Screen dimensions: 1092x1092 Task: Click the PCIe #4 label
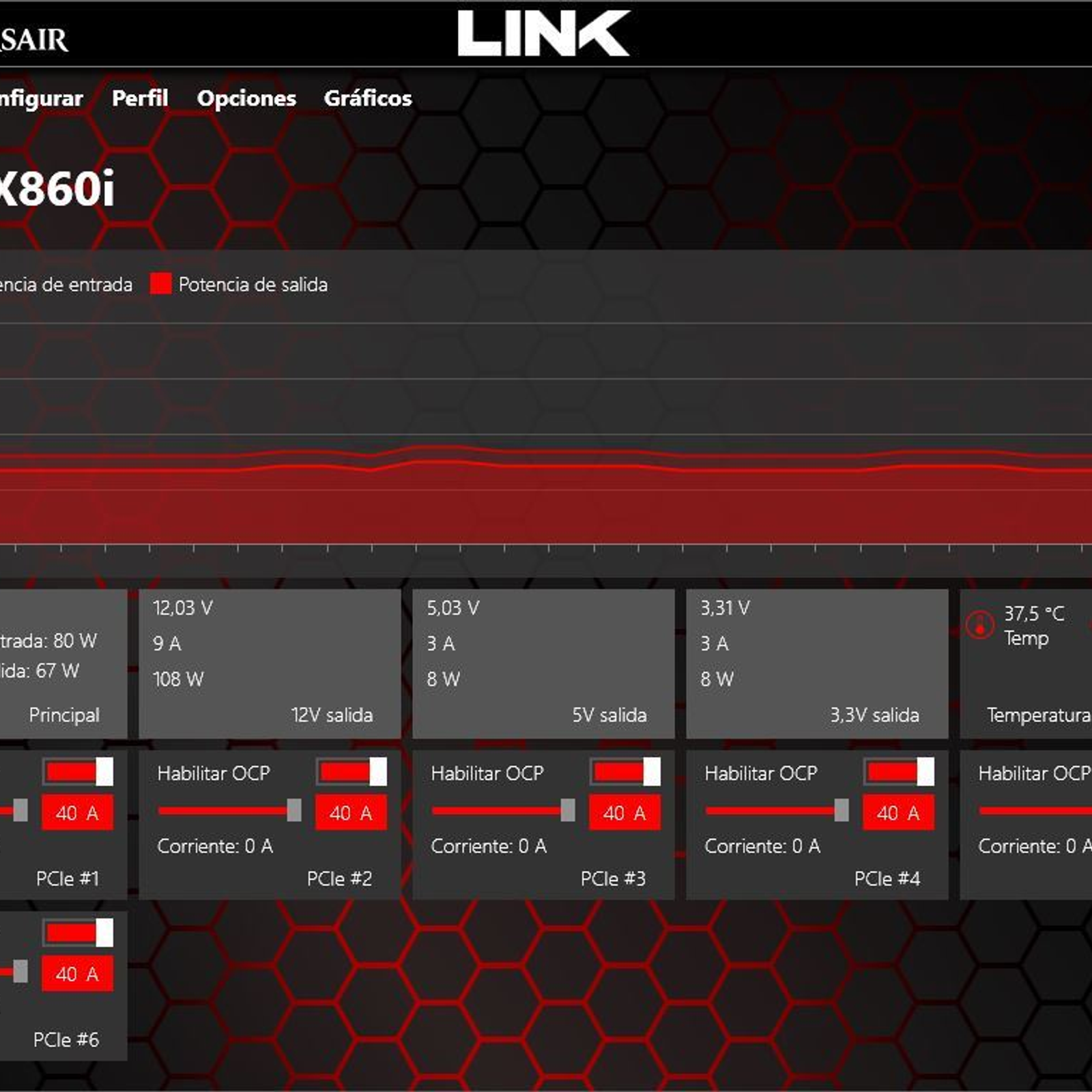tap(887, 878)
